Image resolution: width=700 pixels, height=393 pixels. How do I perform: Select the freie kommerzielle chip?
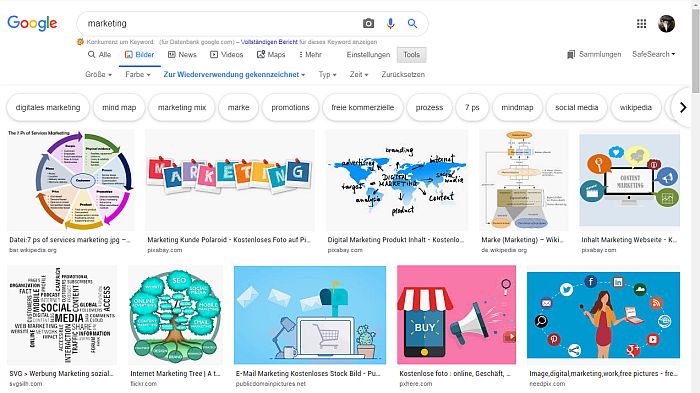click(x=362, y=108)
